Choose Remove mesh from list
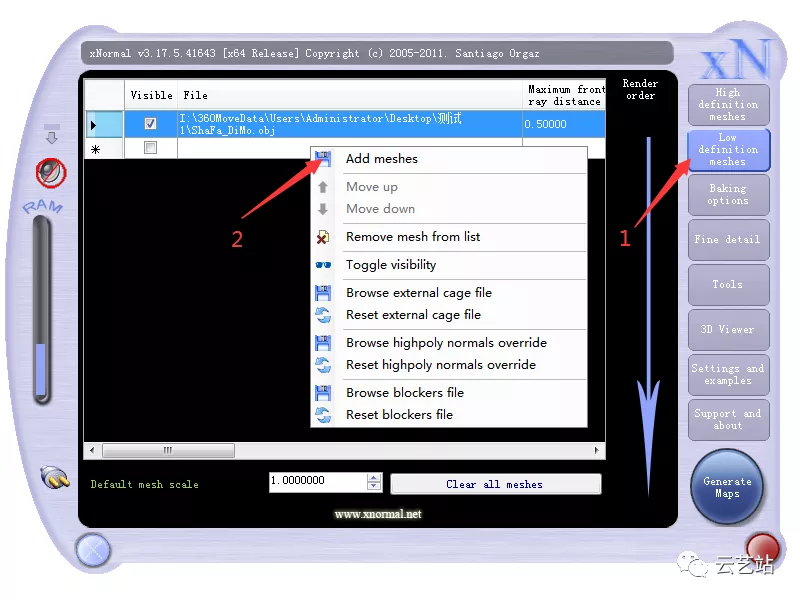The image size is (800, 600). (449, 237)
